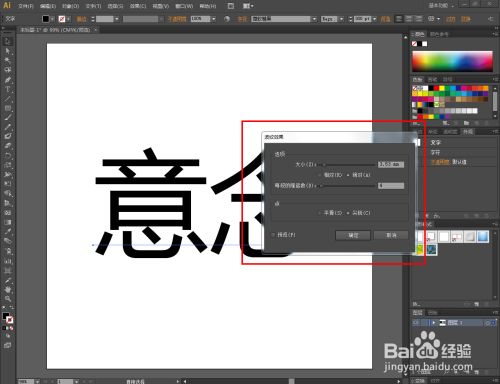Select the Shape Builder tool
Viewport: 500px width, 384px height.
8,193
